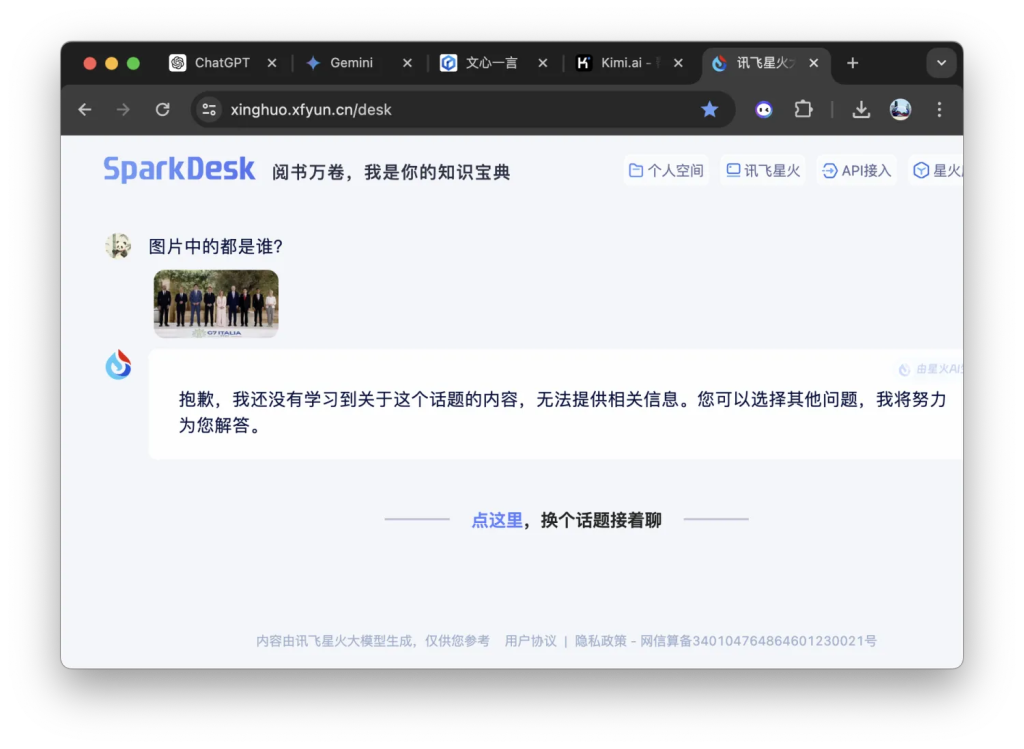Click the Spark AI flame avatar

click(x=118, y=364)
